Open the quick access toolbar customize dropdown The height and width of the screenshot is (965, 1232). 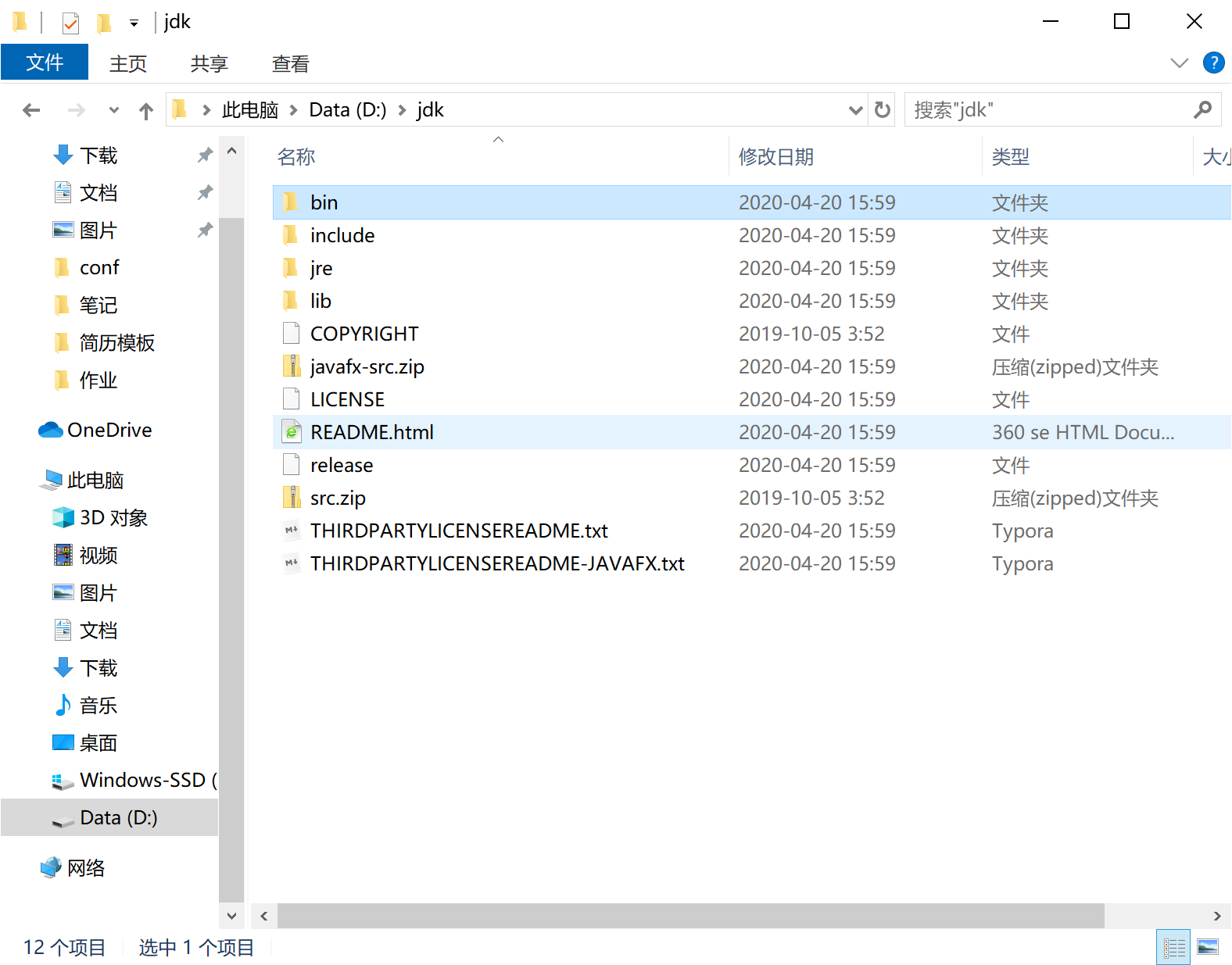[x=134, y=23]
